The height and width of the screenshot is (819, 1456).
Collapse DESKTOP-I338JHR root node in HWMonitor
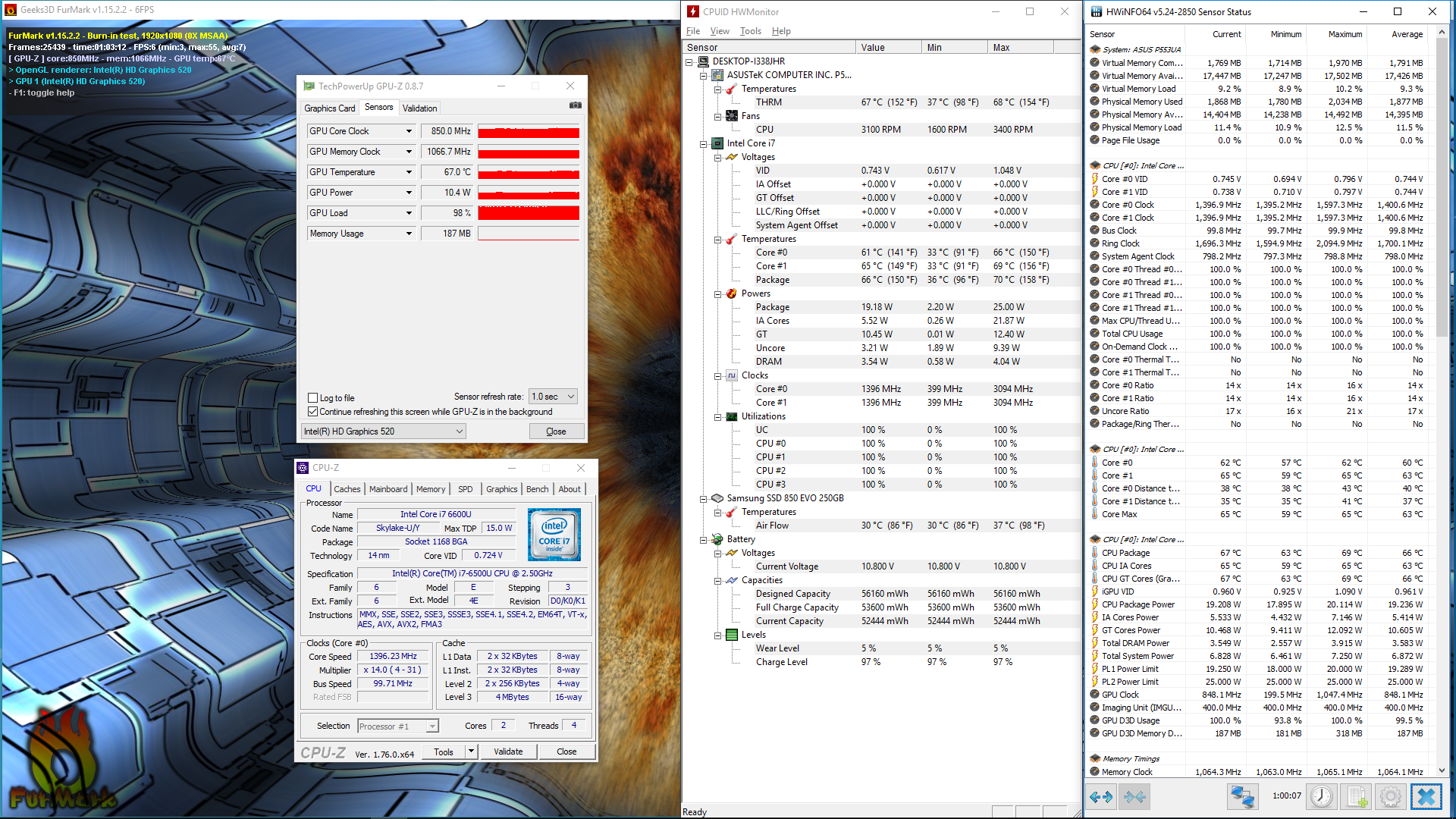click(689, 62)
